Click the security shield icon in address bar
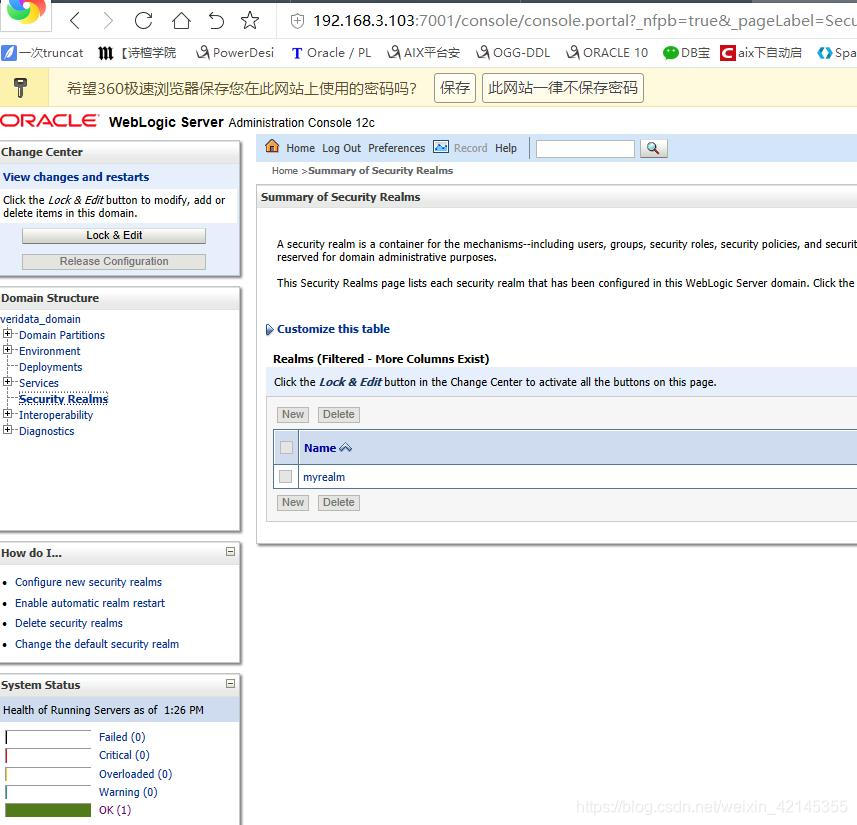 (x=297, y=21)
